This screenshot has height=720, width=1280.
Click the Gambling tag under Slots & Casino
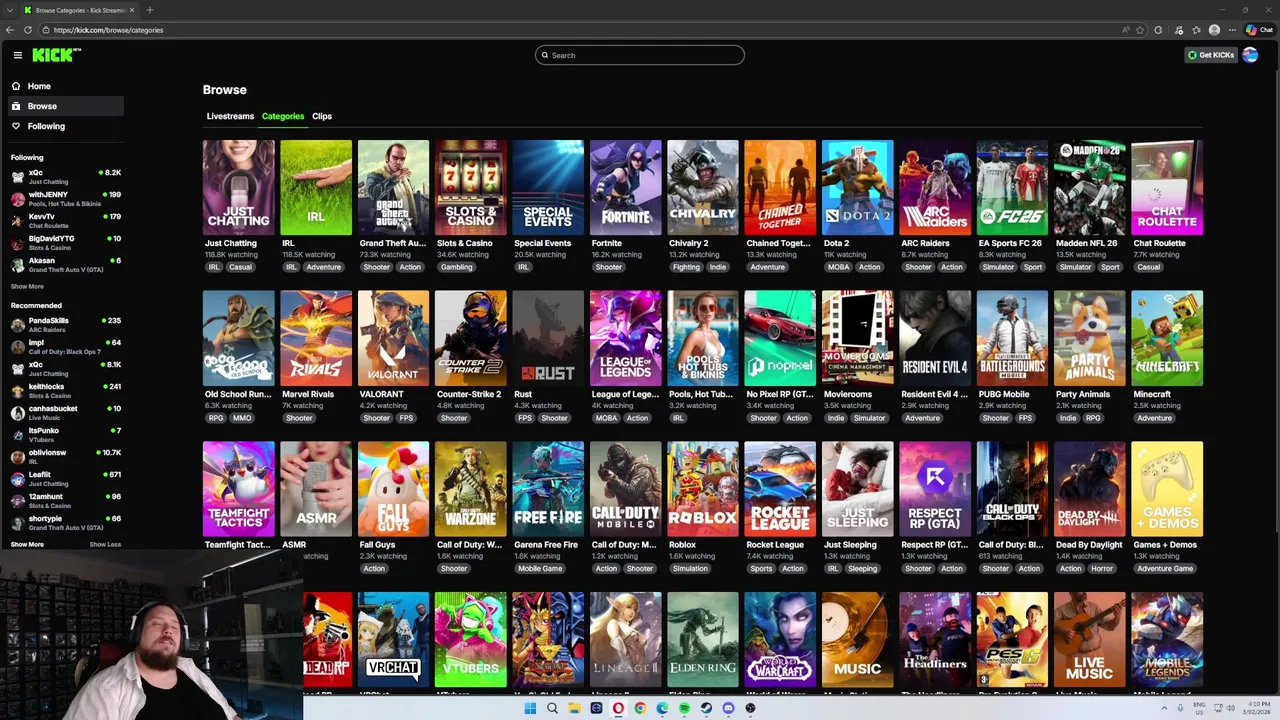point(456,267)
